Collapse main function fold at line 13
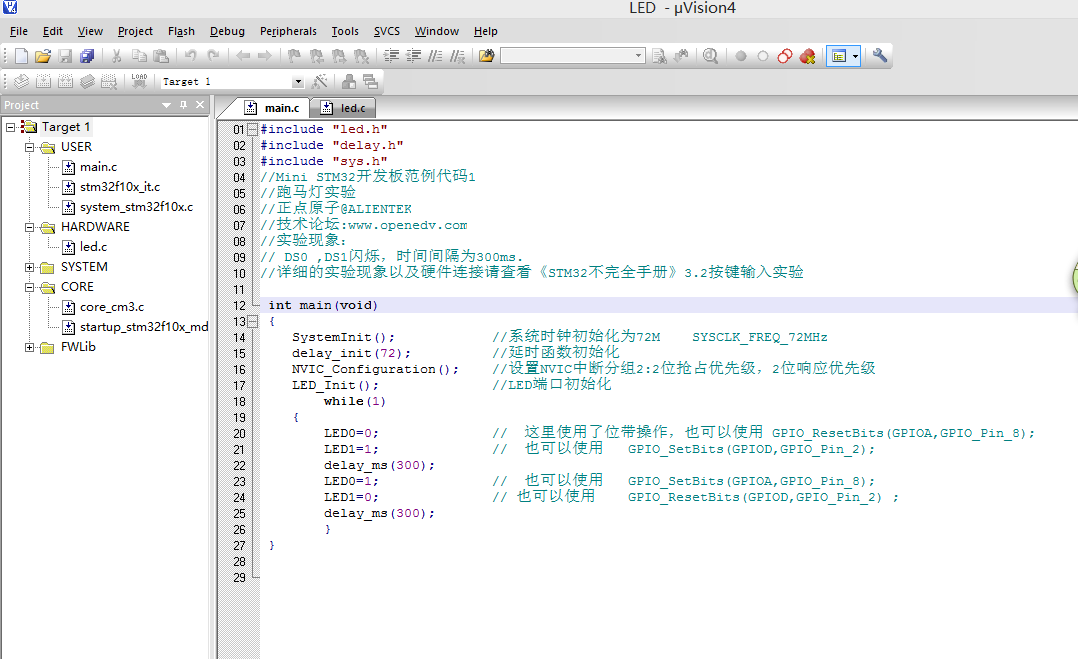This screenshot has width=1078, height=659. click(252, 322)
